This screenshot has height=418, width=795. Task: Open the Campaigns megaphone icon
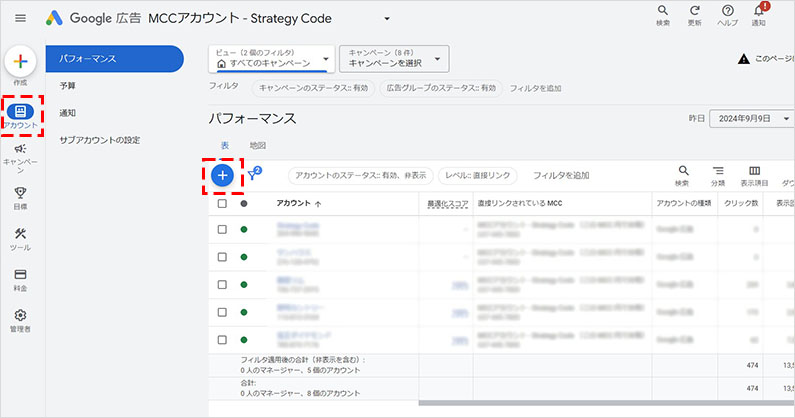click(x=21, y=149)
